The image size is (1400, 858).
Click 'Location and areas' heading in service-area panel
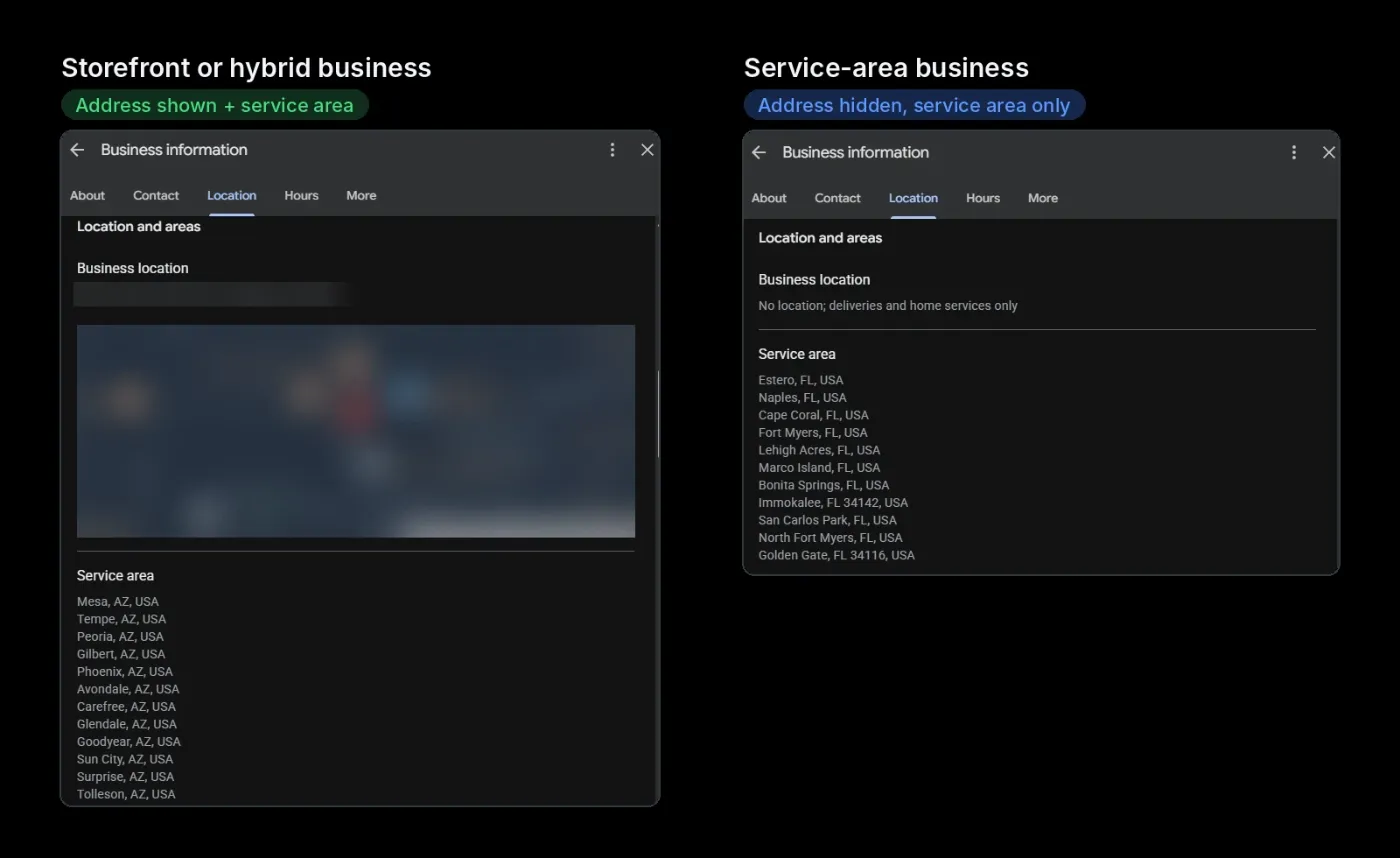[820, 238]
